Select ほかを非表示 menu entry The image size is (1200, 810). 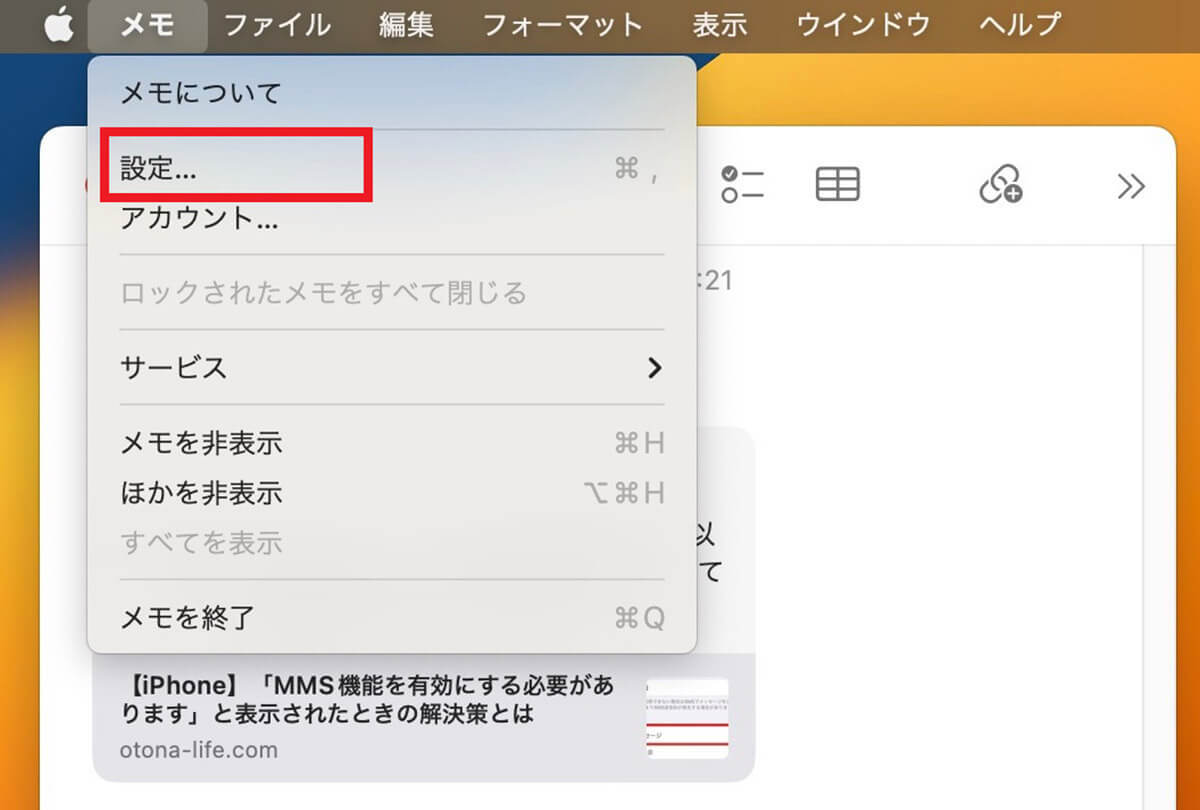click(x=392, y=493)
